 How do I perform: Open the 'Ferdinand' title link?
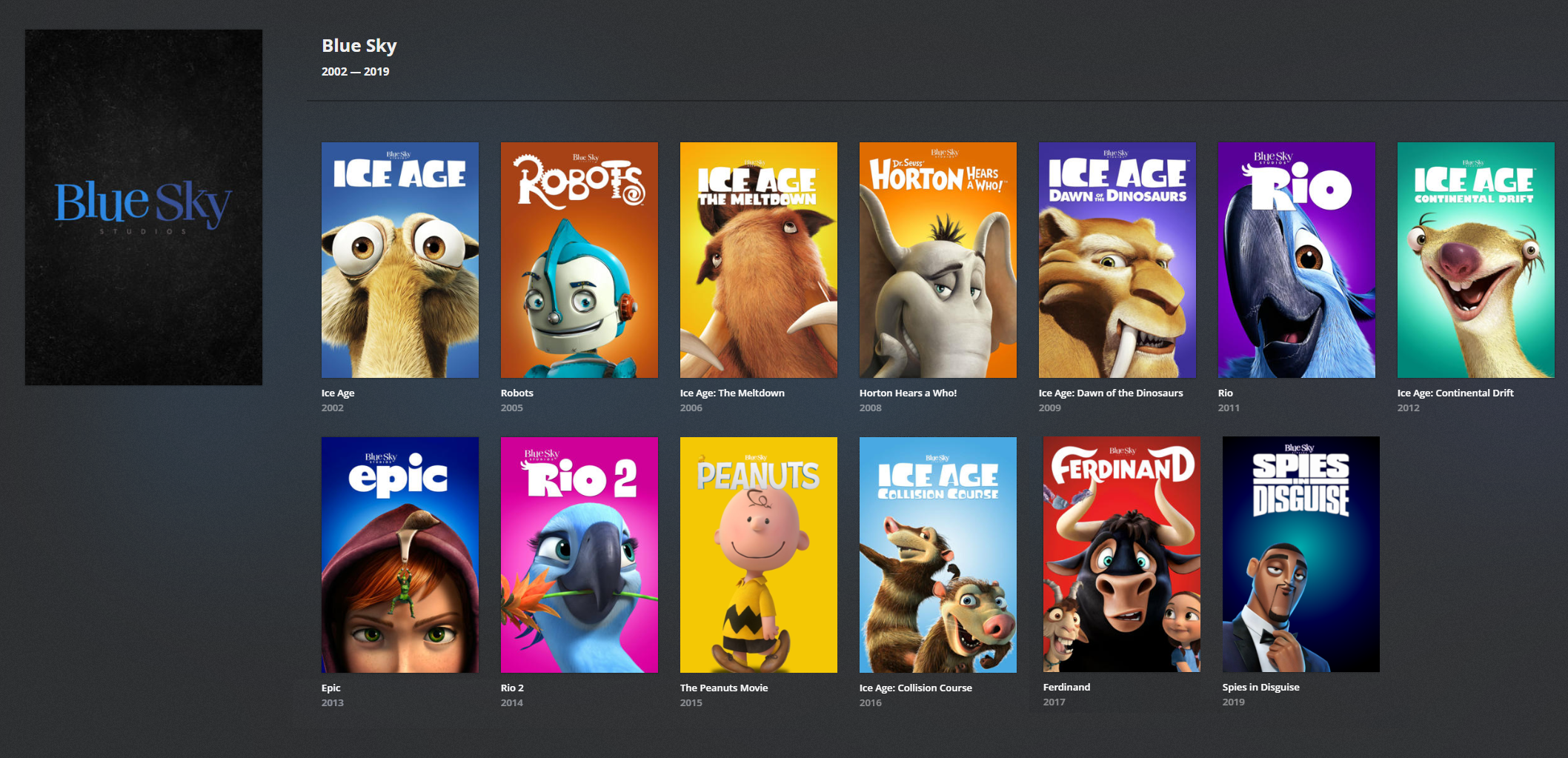tap(1067, 687)
